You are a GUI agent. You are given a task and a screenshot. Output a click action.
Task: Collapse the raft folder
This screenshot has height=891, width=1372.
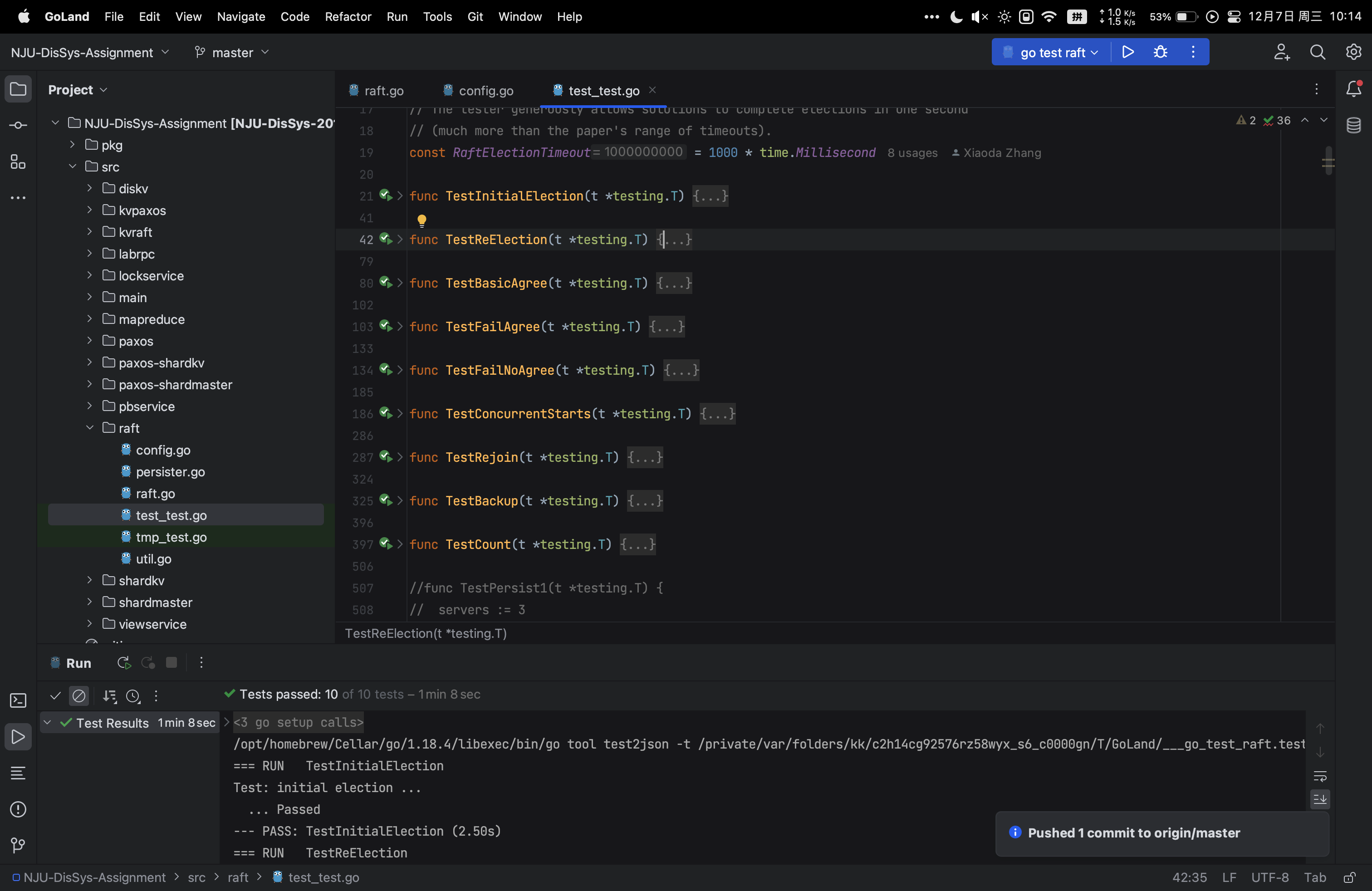click(x=89, y=428)
